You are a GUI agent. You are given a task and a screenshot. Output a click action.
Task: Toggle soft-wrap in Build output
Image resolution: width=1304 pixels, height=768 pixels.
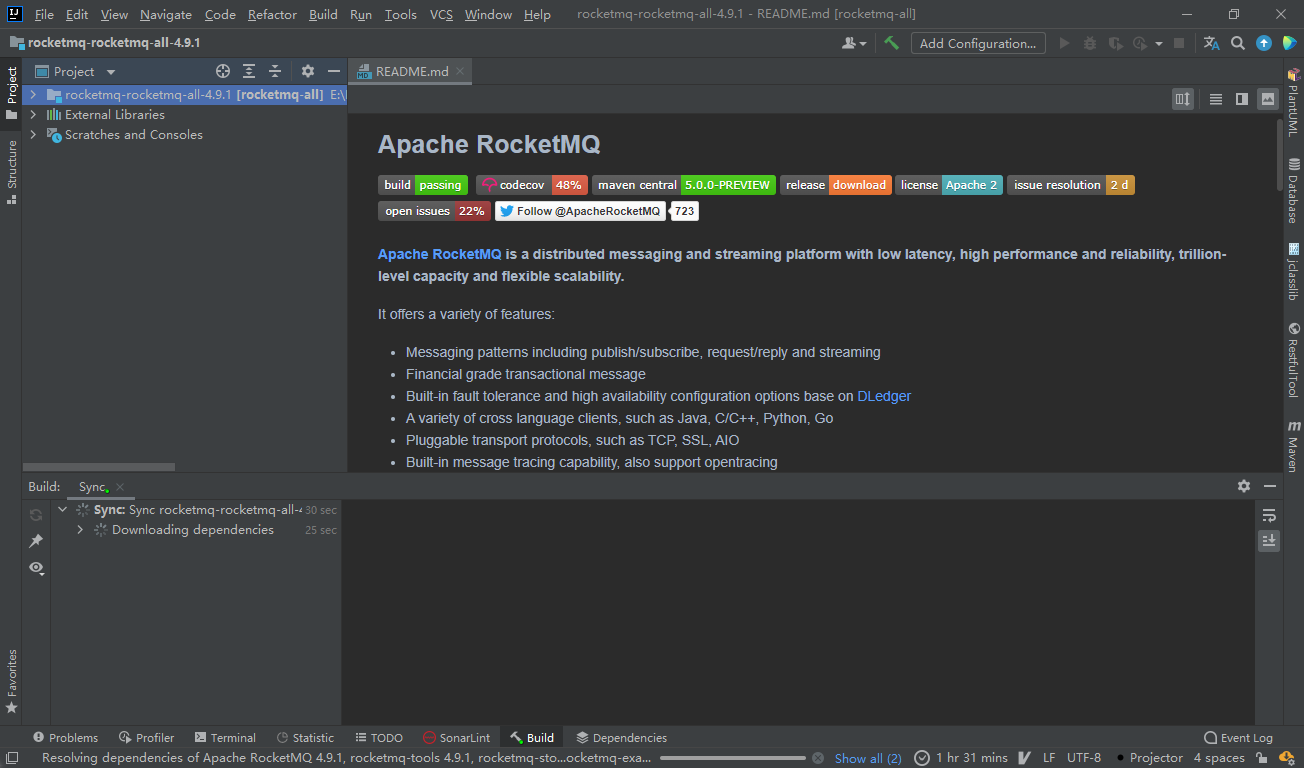pyautogui.click(x=1269, y=515)
